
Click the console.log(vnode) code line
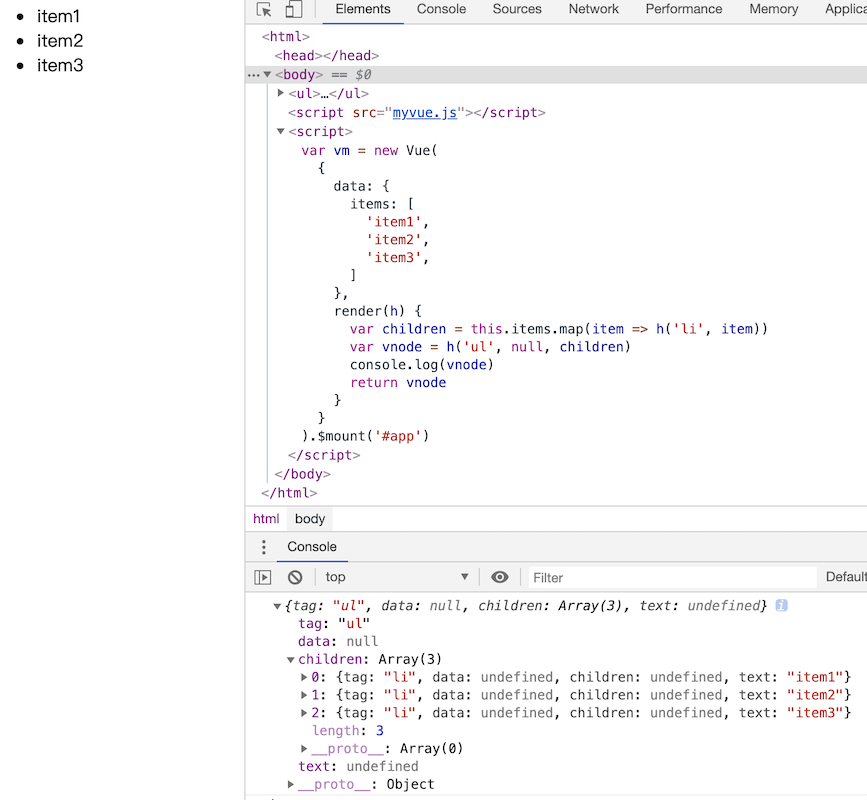421,365
